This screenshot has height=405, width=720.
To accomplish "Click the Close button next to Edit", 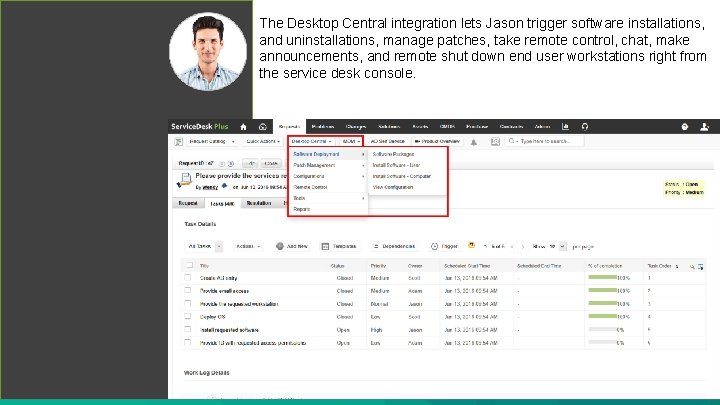I will point(271,163).
